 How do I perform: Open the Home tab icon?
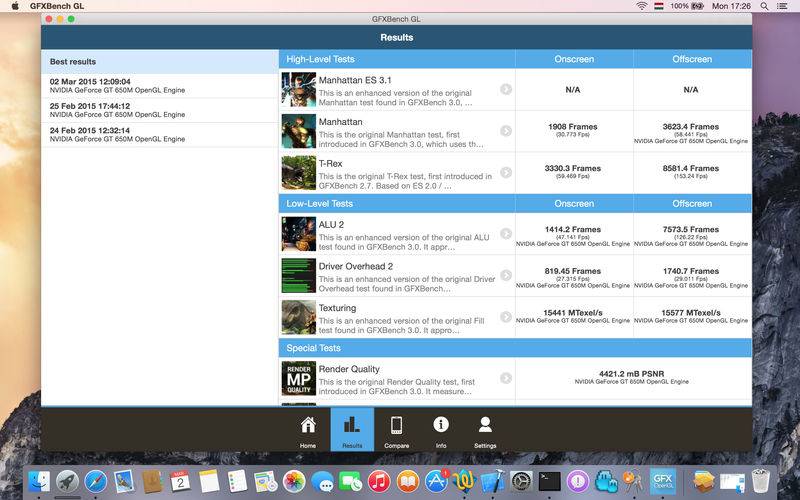[x=308, y=424]
